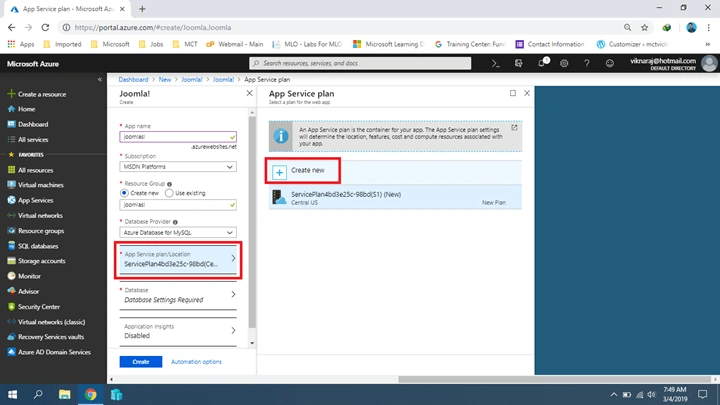Click the Resource Group info icon
Viewport: 720px width, 405px height.
tap(169, 184)
